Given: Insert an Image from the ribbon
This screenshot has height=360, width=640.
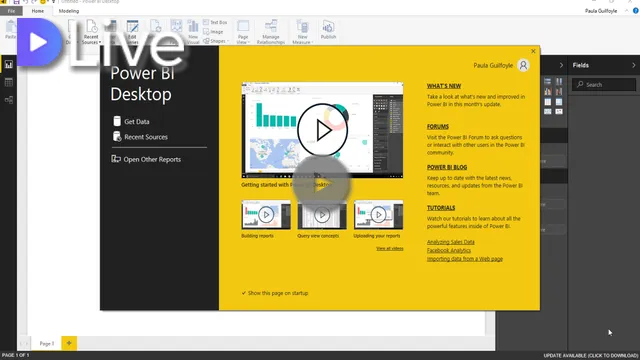Looking at the screenshot, I should pyautogui.click(x=213, y=31).
